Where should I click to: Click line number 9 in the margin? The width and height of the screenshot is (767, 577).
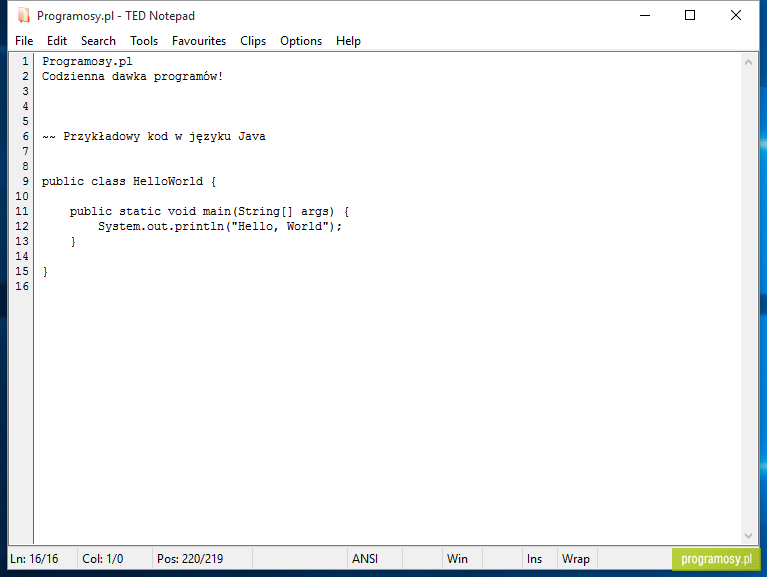pyautogui.click(x=25, y=181)
